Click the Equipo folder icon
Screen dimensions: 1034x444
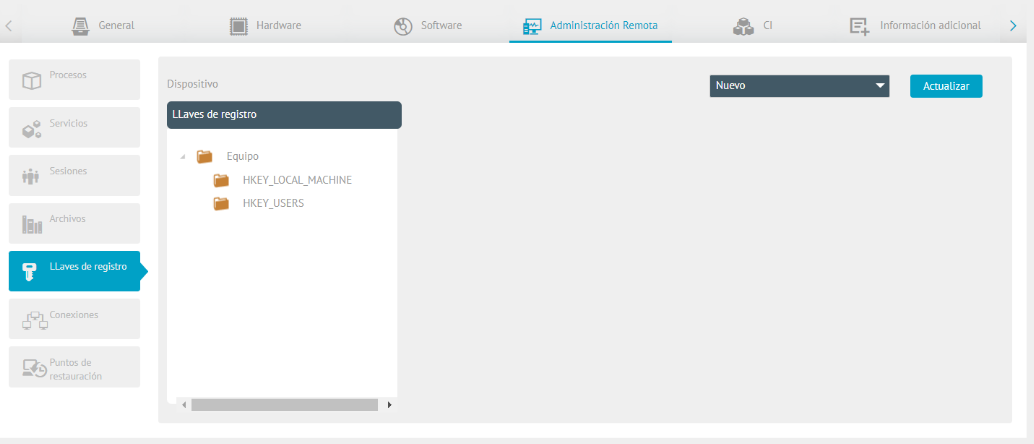click(x=205, y=156)
